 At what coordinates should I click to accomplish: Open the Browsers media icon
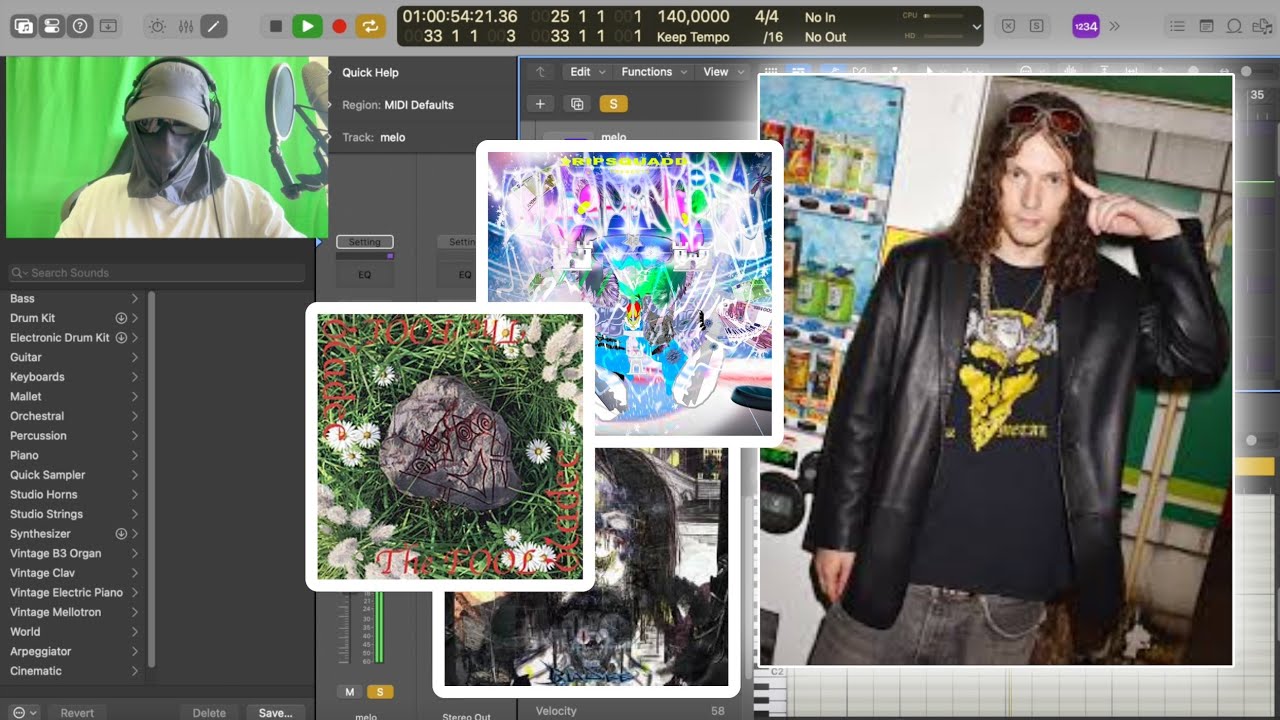1262,26
